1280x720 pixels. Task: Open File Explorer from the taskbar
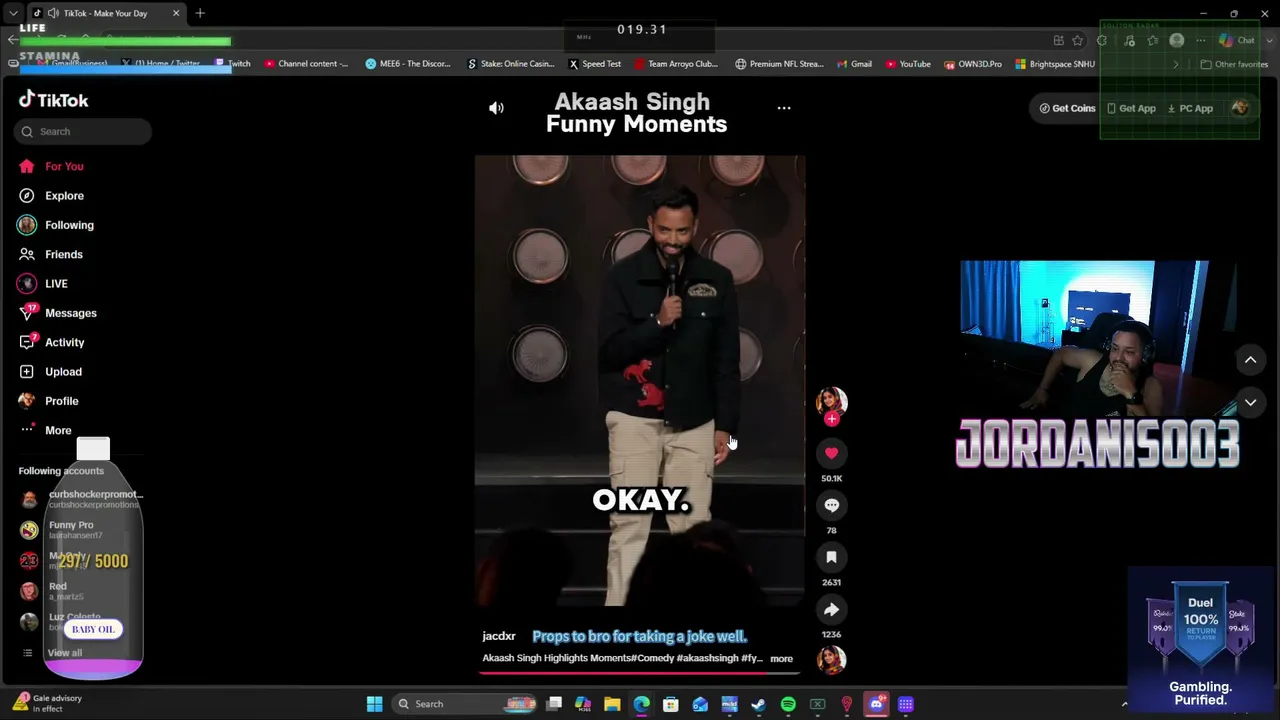pyautogui.click(x=612, y=704)
